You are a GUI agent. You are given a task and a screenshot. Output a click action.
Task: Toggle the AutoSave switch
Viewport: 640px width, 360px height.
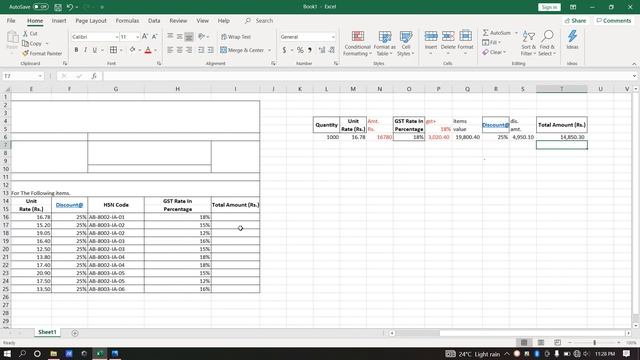coord(40,7)
